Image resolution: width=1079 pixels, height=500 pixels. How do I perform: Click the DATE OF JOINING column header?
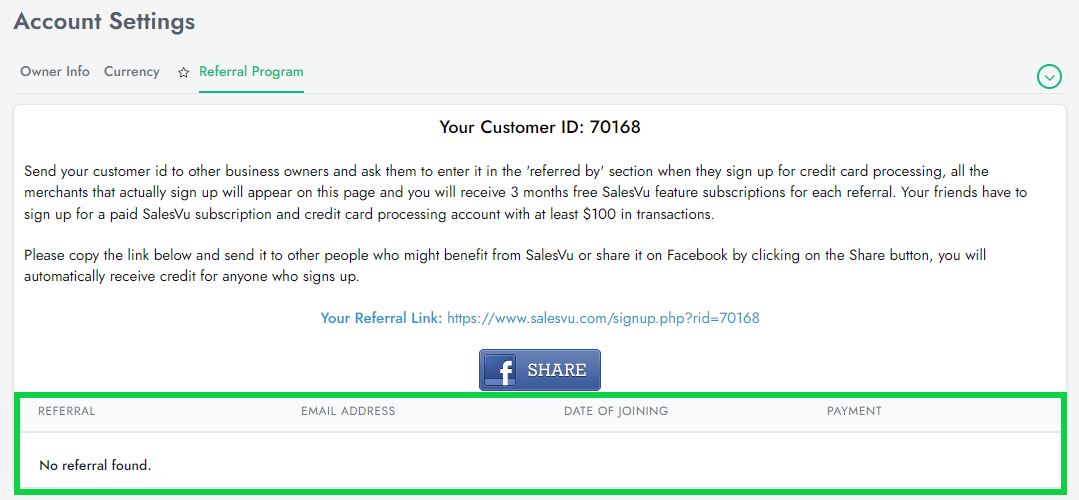(x=616, y=411)
